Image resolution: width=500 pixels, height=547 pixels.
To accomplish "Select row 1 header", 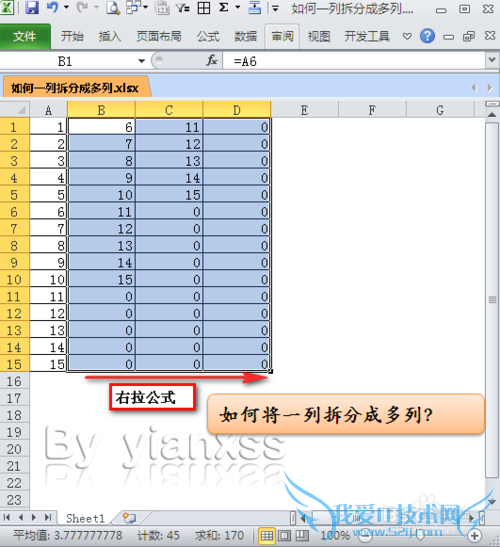I will click(14, 127).
